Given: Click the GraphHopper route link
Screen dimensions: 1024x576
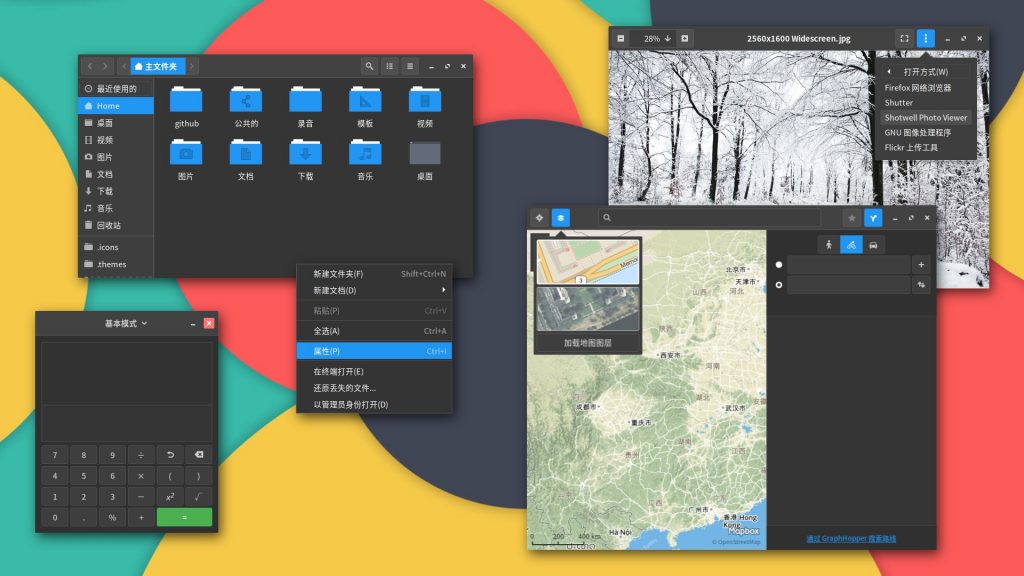Looking at the screenshot, I should (x=850, y=536).
